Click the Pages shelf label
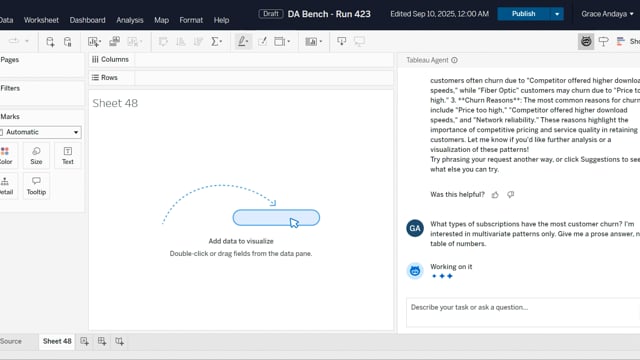 [x=9, y=60]
